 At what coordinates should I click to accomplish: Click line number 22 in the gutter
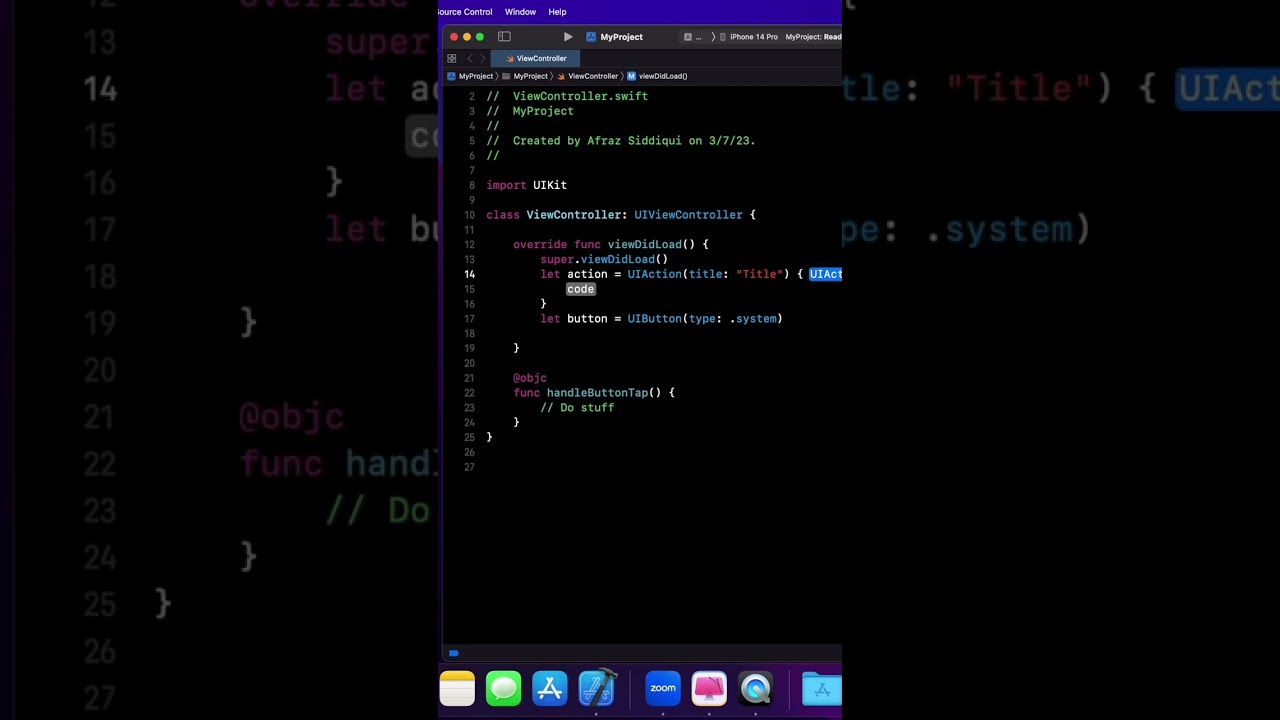coord(470,393)
